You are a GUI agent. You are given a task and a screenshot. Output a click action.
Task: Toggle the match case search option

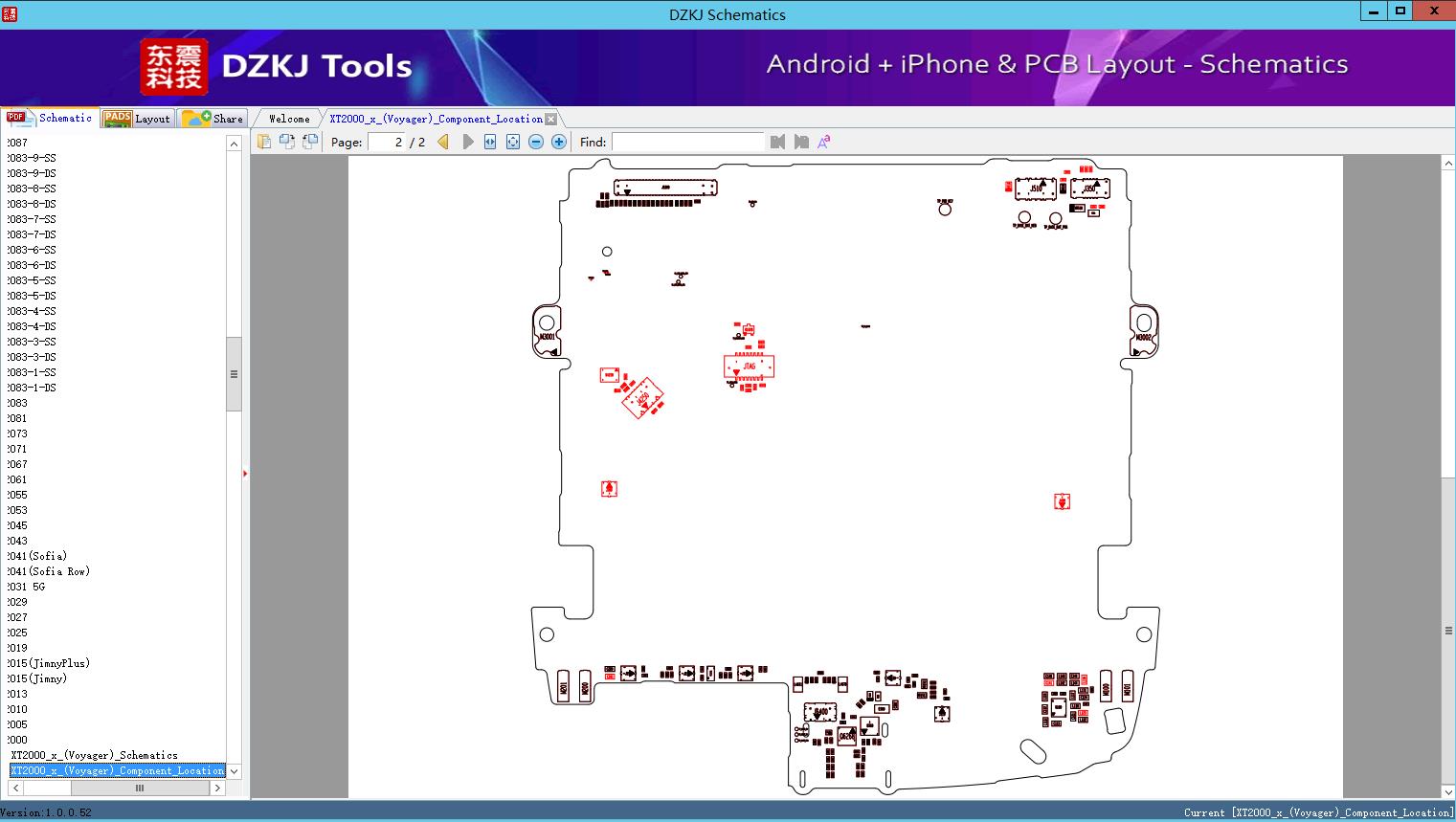(823, 142)
